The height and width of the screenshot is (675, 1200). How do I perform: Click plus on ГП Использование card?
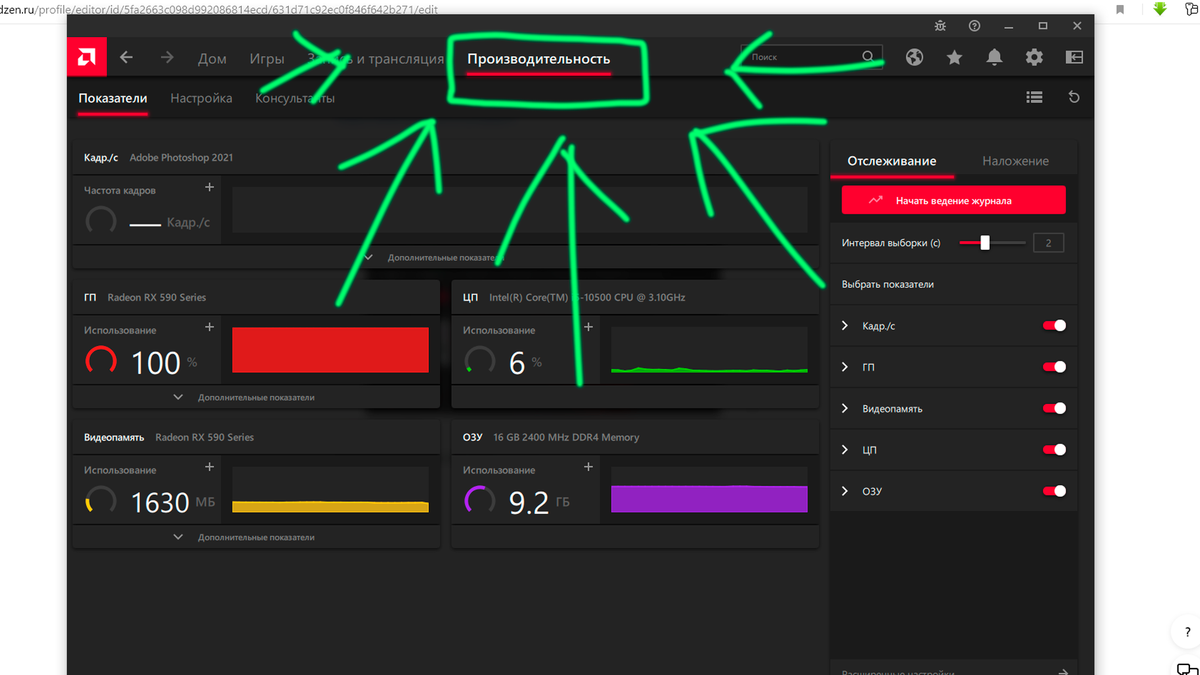point(209,327)
